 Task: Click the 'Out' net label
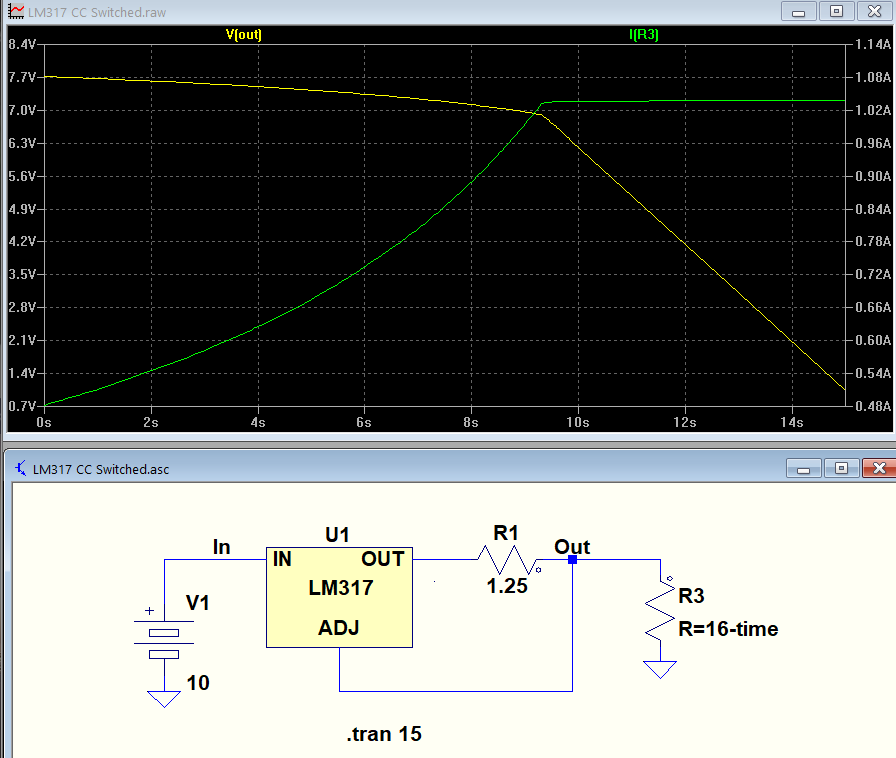click(572, 547)
